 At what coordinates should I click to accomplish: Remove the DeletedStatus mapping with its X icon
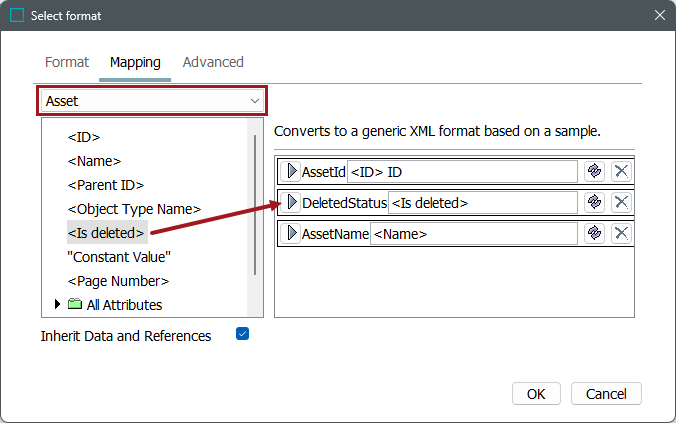(x=621, y=202)
